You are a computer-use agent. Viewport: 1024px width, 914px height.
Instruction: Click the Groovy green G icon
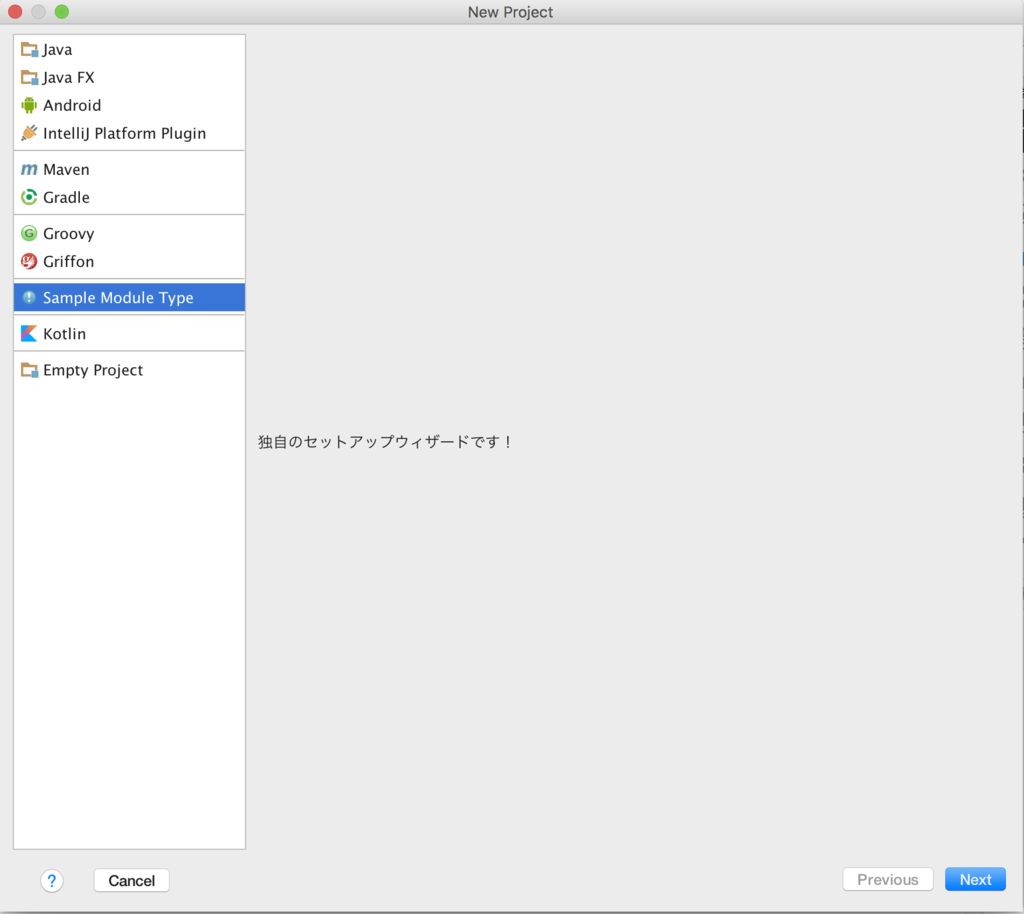29,233
